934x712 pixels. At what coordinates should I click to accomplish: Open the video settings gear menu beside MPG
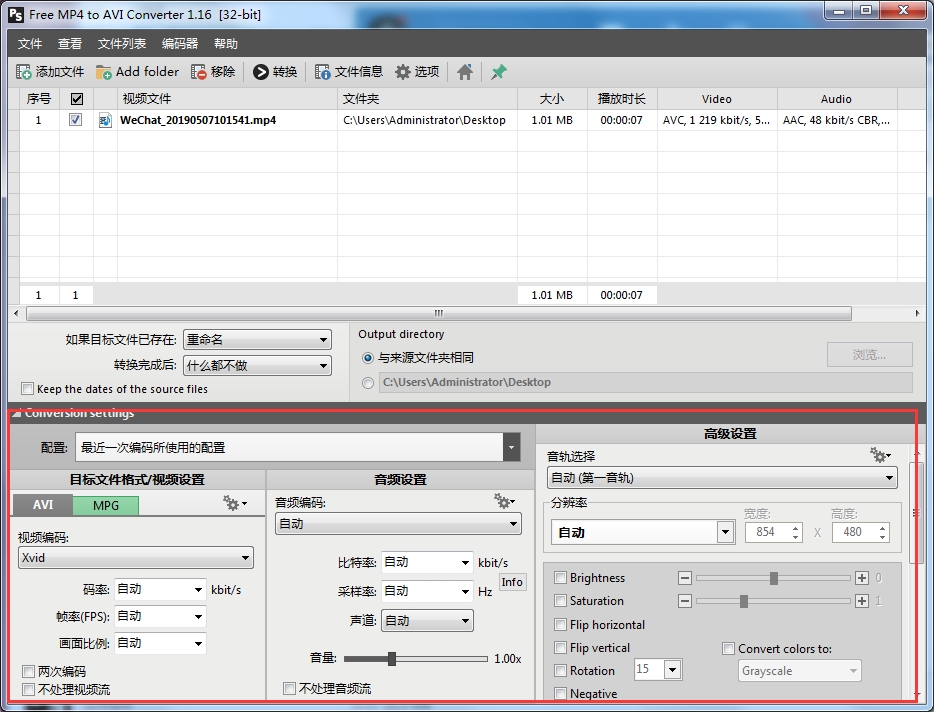[x=235, y=504]
